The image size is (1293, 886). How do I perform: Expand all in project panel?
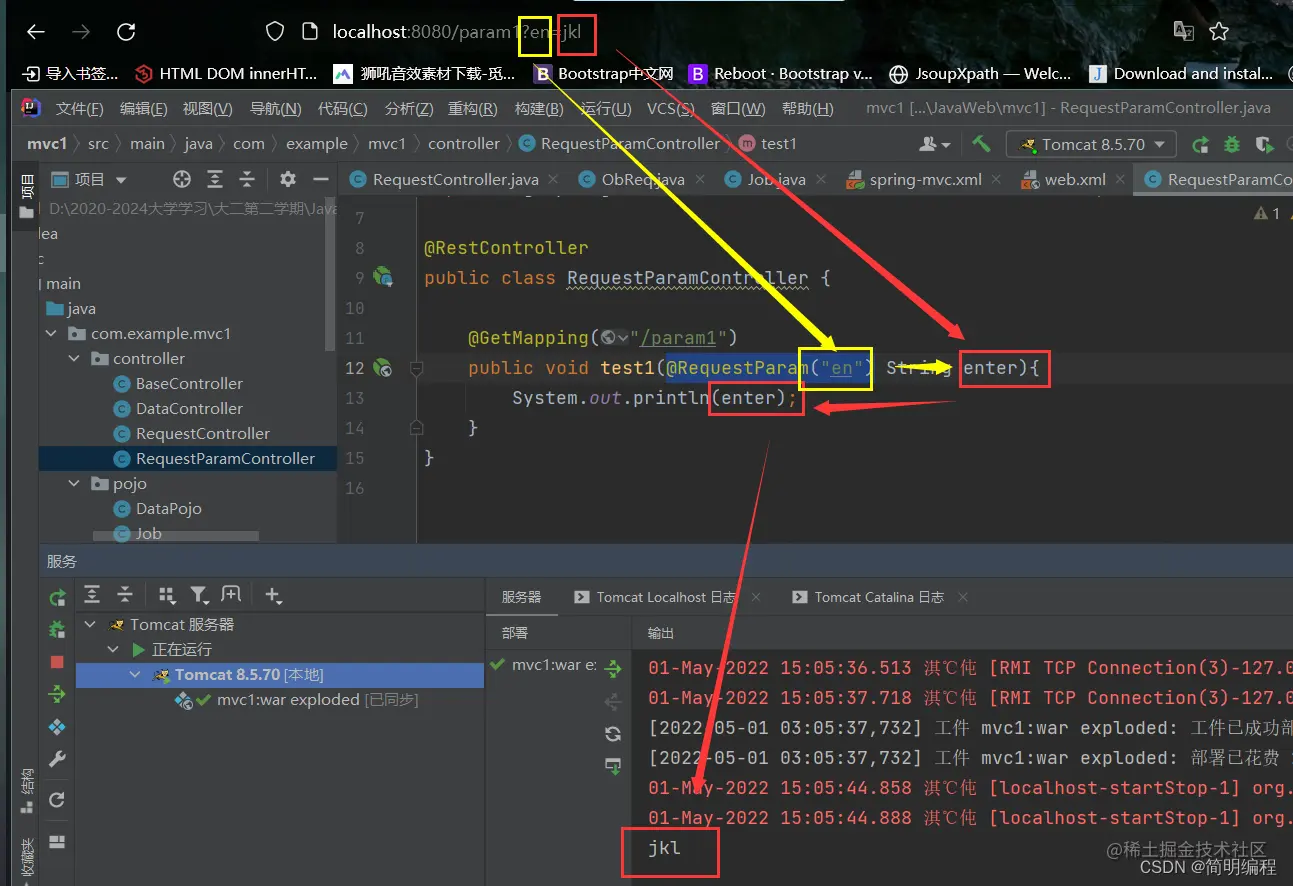tap(215, 180)
